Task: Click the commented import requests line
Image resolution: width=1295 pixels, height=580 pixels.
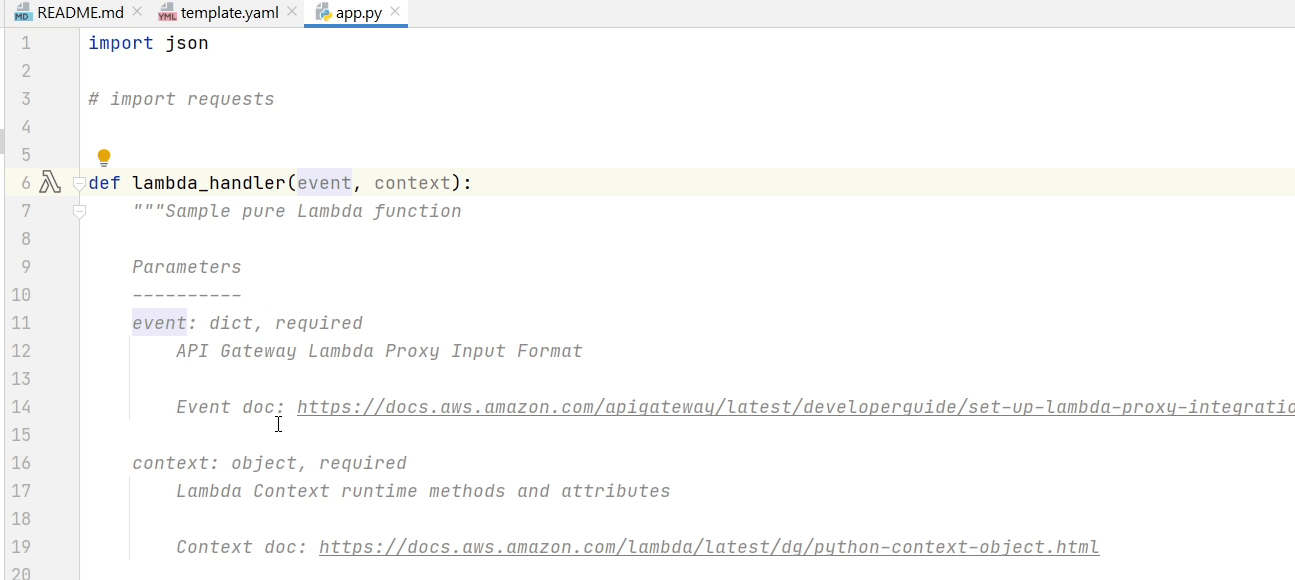Action: tap(181, 99)
